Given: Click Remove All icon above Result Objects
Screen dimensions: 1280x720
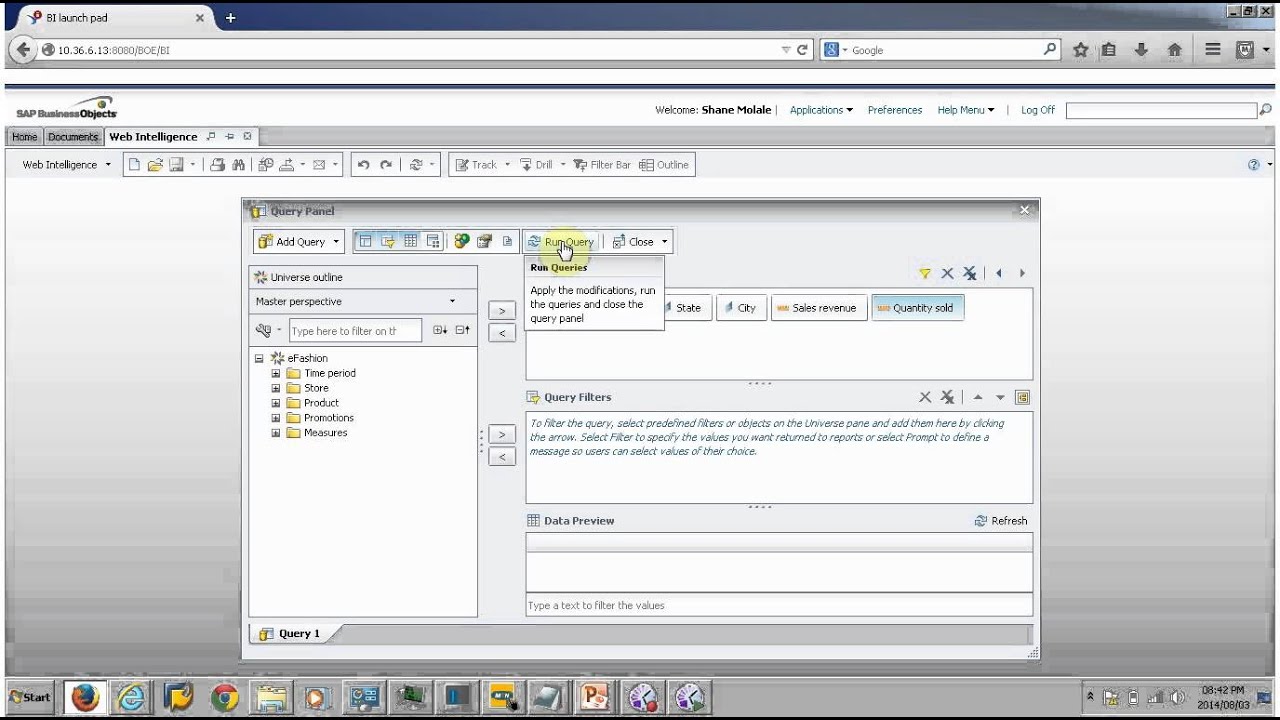Looking at the screenshot, I should (969, 273).
